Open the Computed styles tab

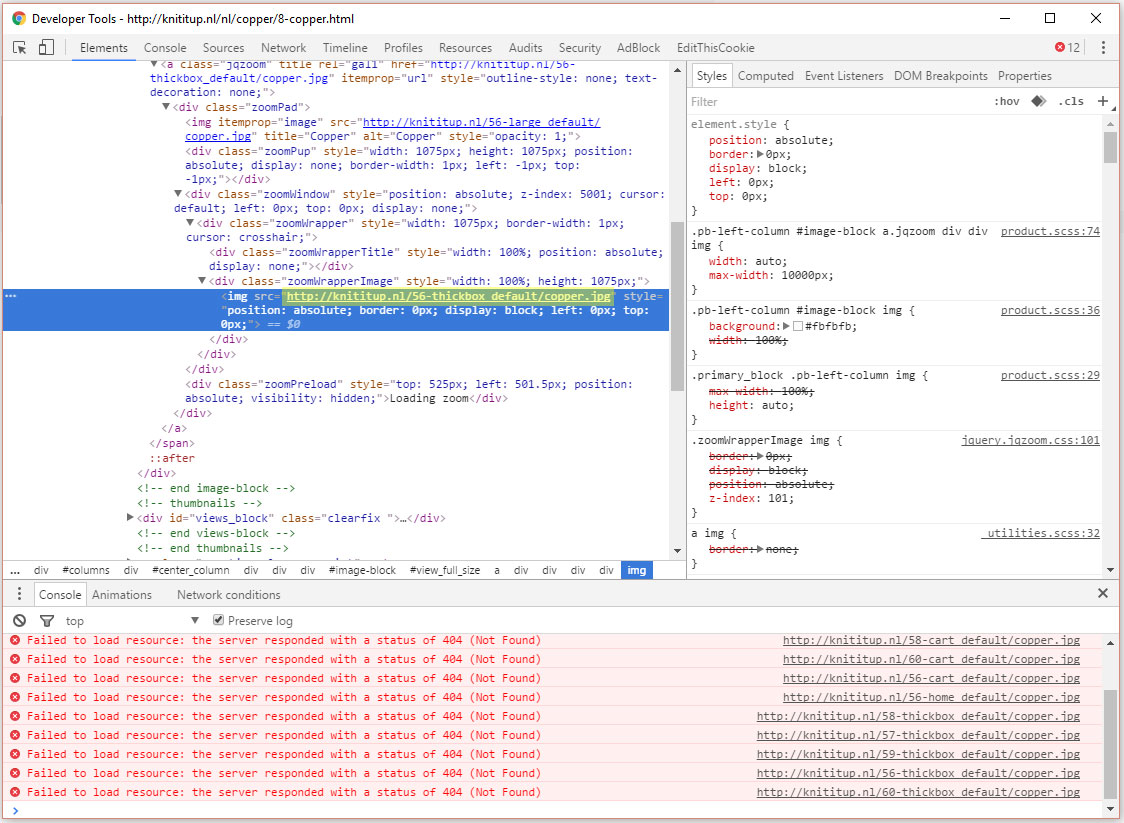coord(765,76)
